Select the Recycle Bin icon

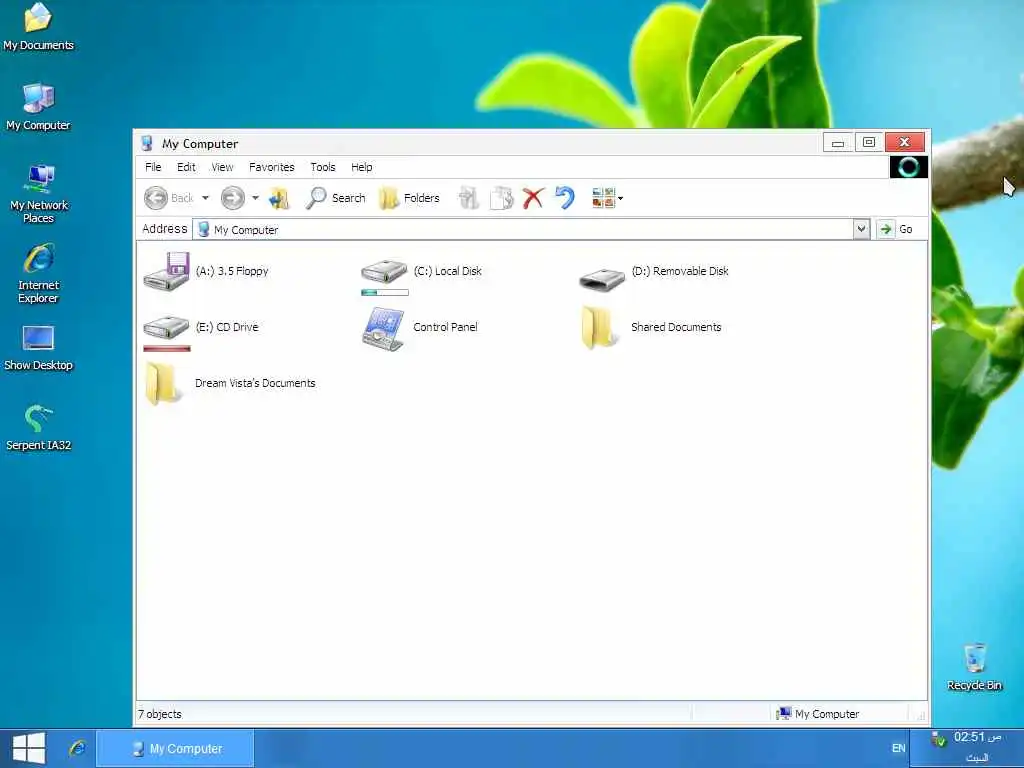tap(974, 667)
